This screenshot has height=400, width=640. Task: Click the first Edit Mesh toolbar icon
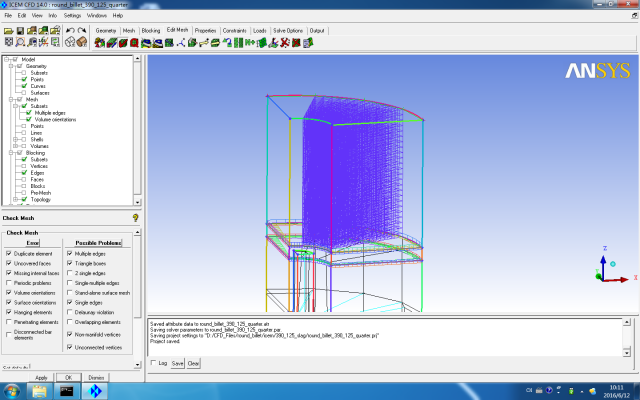click(100, 43)
